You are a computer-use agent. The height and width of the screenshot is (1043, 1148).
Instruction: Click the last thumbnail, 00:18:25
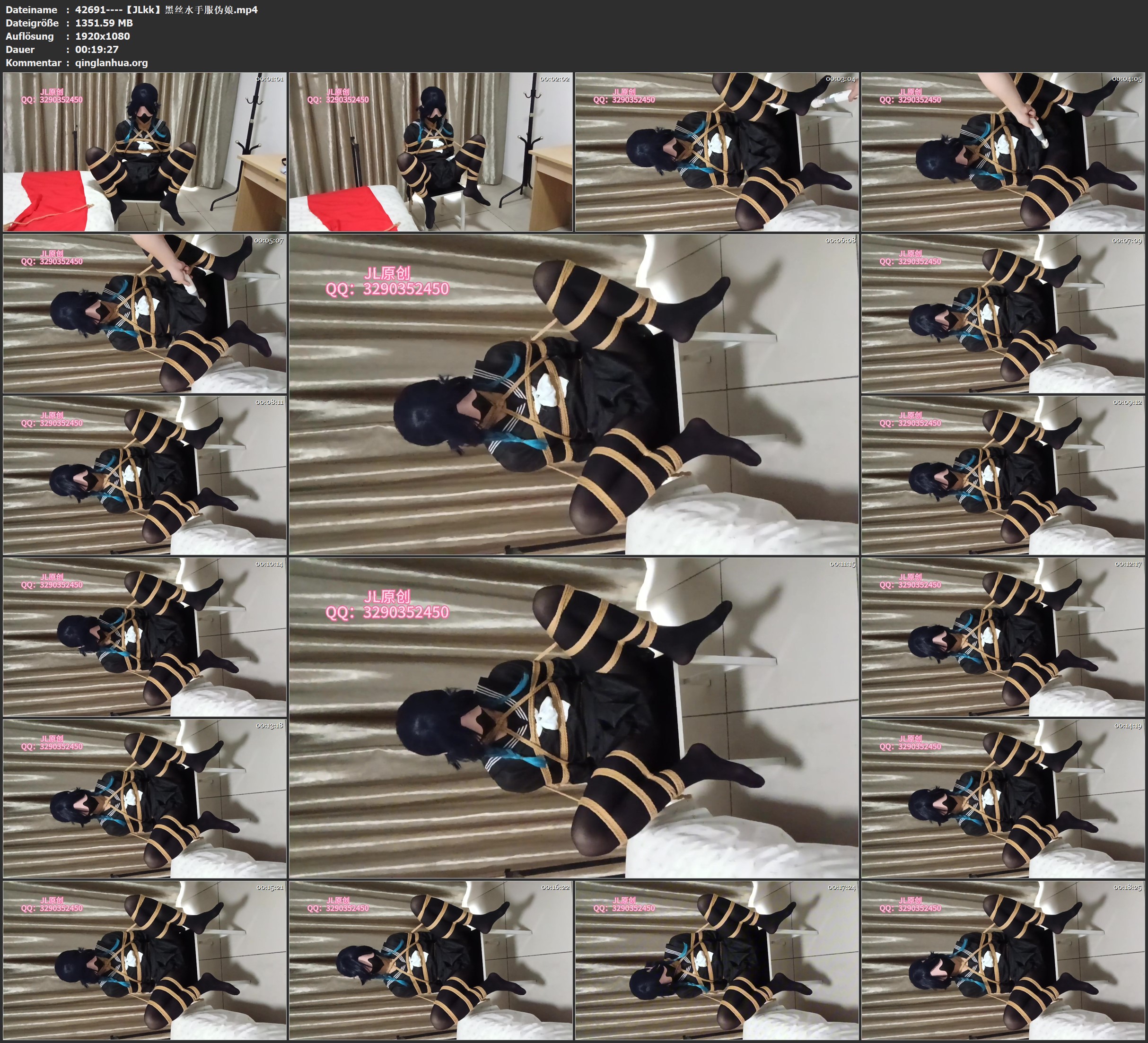pyautogui.click(x=1003, y=960)
